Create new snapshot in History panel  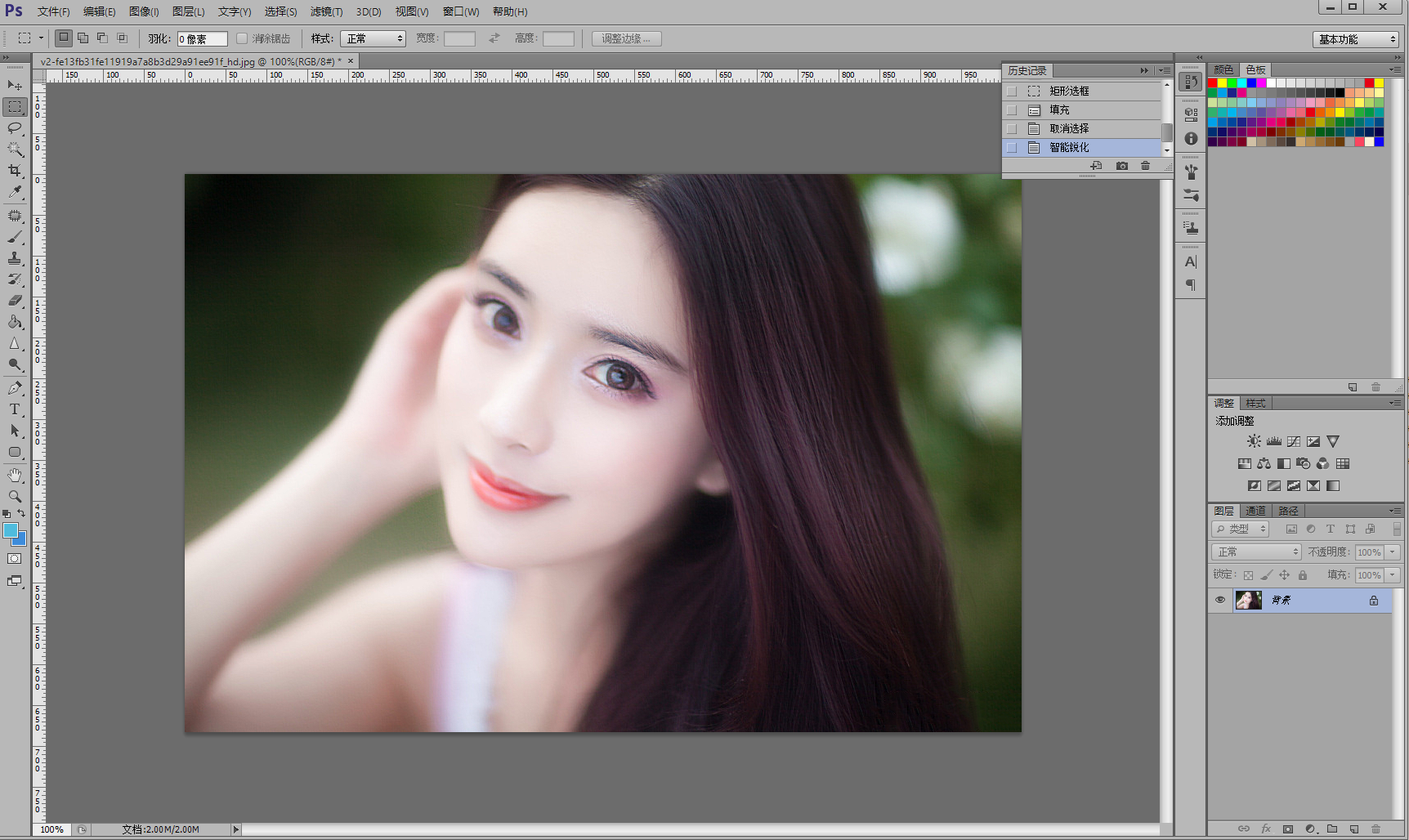pos(1121,166)
